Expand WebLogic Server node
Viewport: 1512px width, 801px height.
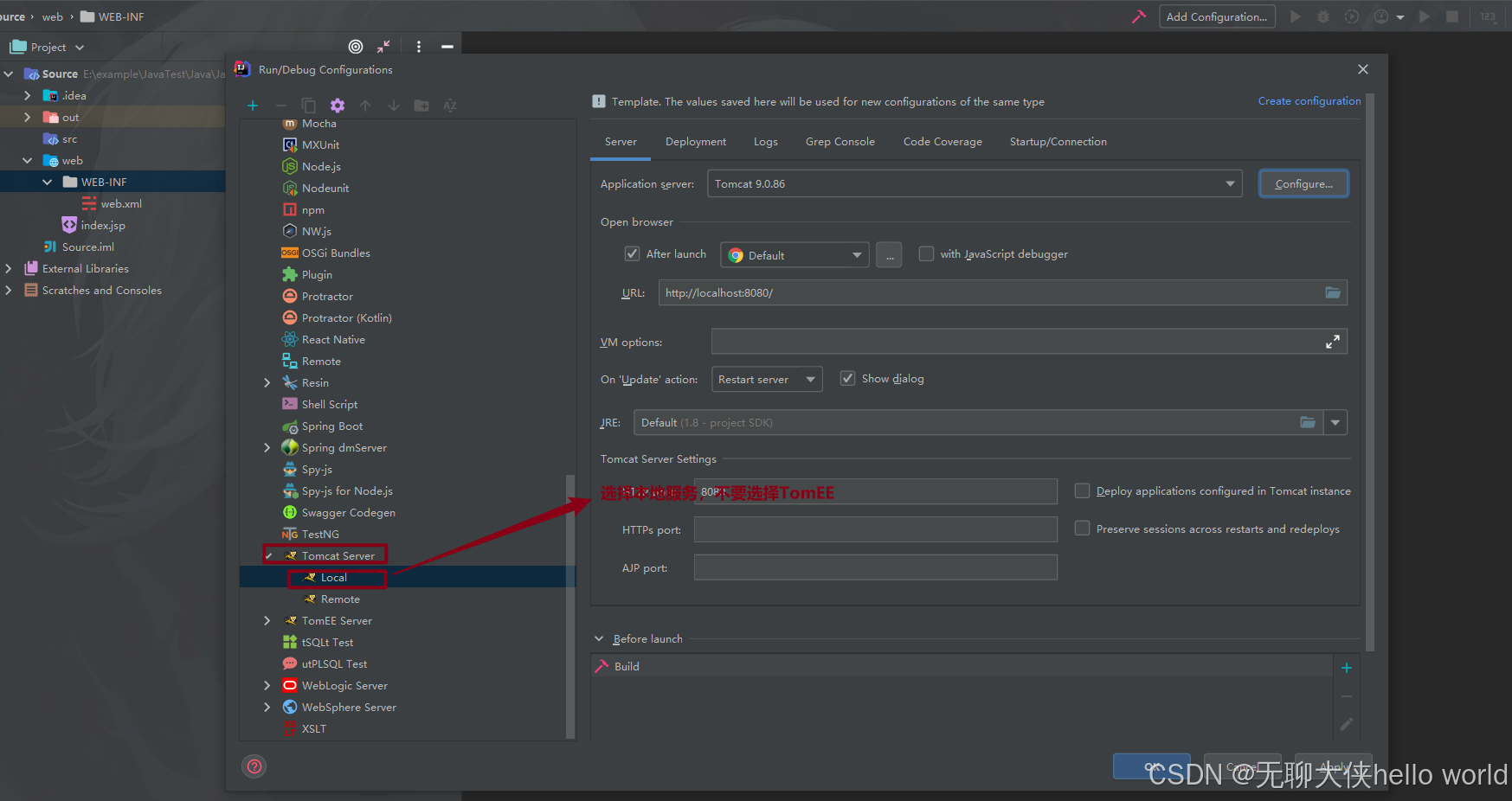pyautogui.click(x=267, y=686)
